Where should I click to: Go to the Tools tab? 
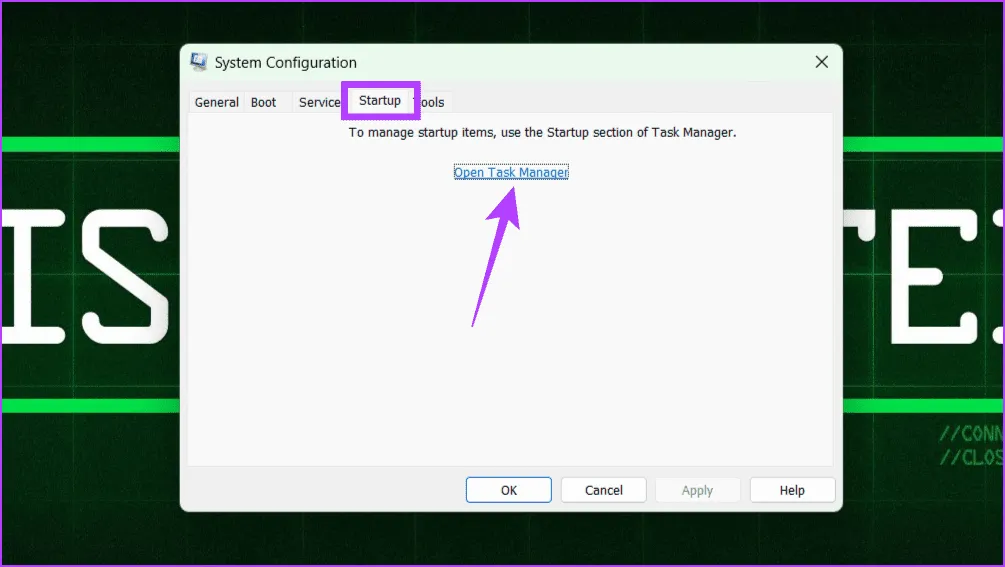pos(434,102)
